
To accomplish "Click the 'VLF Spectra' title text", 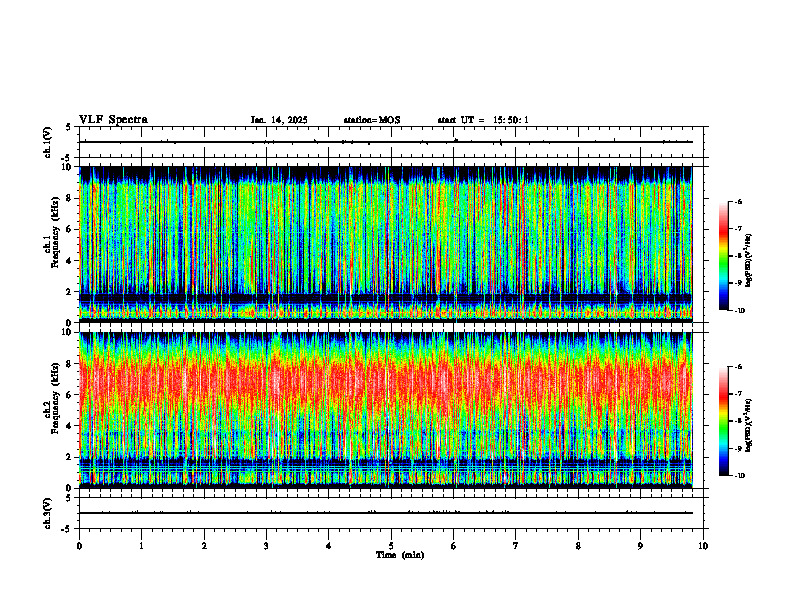I will (x=113, y=120).
